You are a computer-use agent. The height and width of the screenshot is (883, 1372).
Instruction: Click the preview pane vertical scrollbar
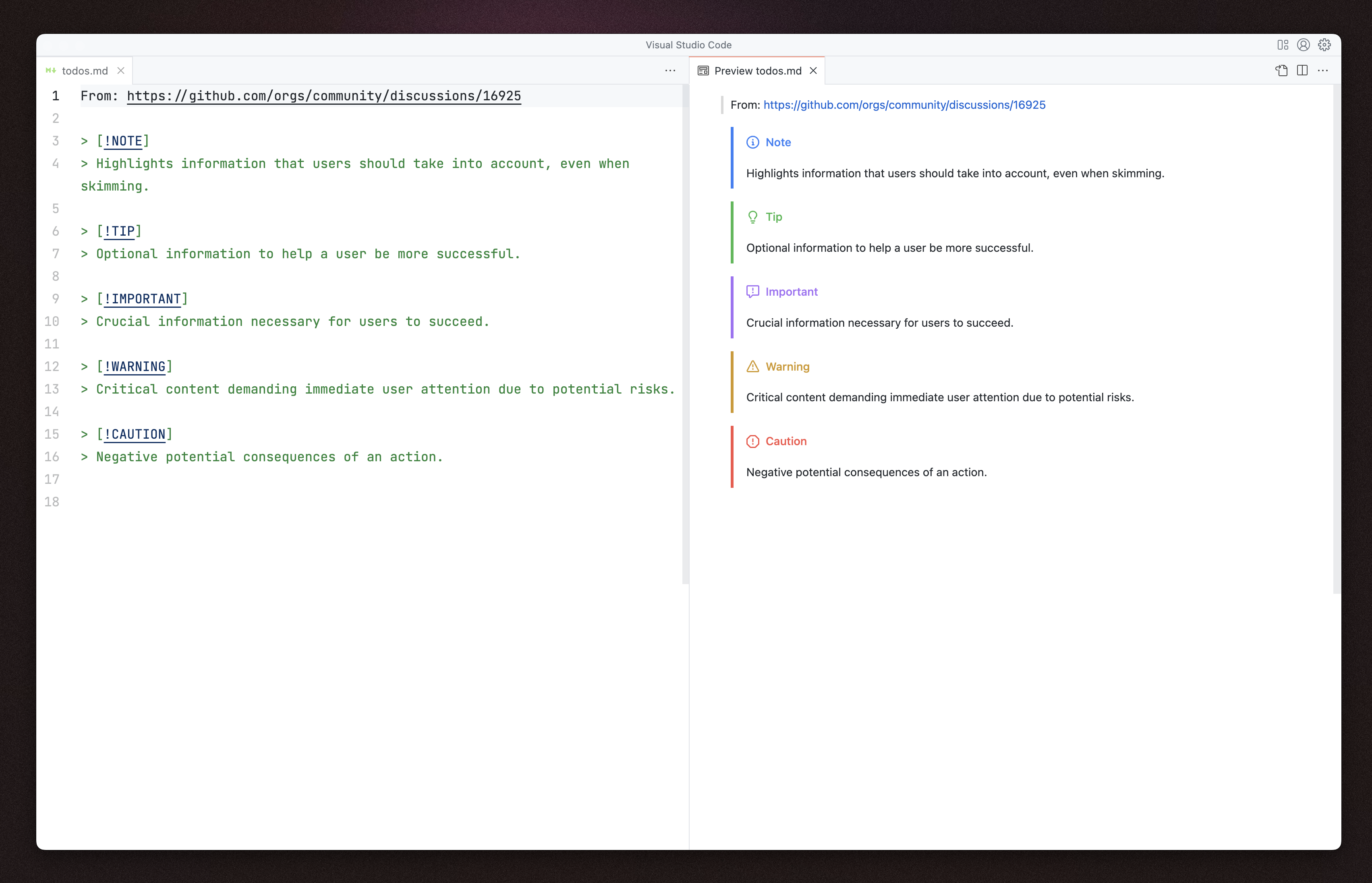(x=1337, y=339)
